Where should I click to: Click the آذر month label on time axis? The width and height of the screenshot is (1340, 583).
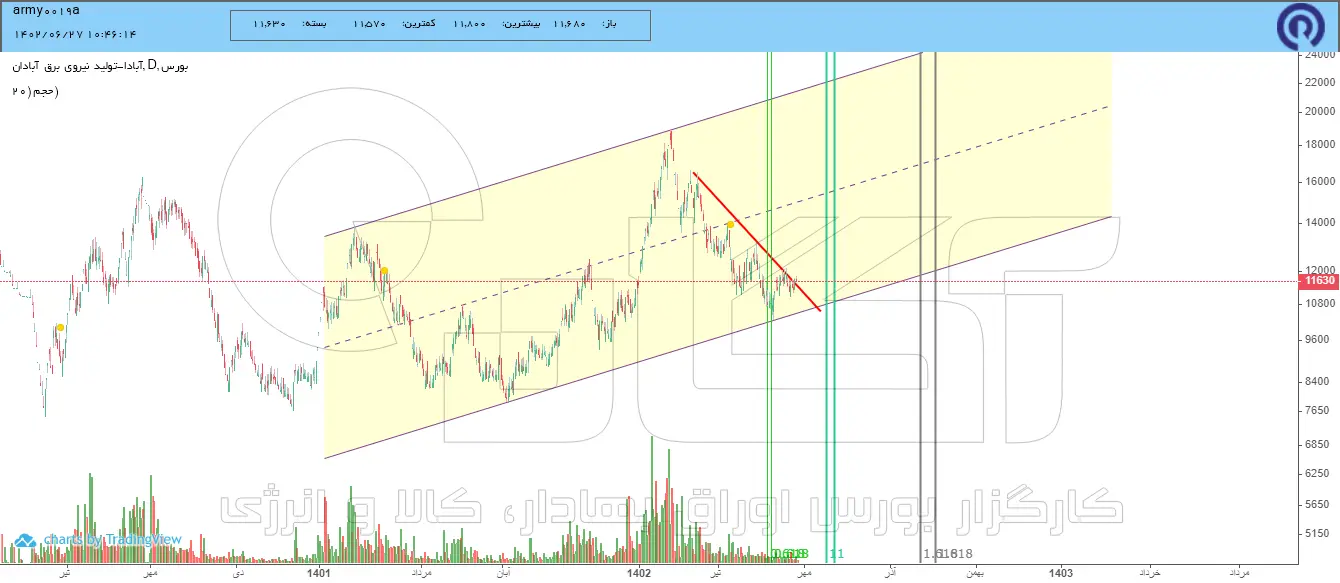coord(888,573)
